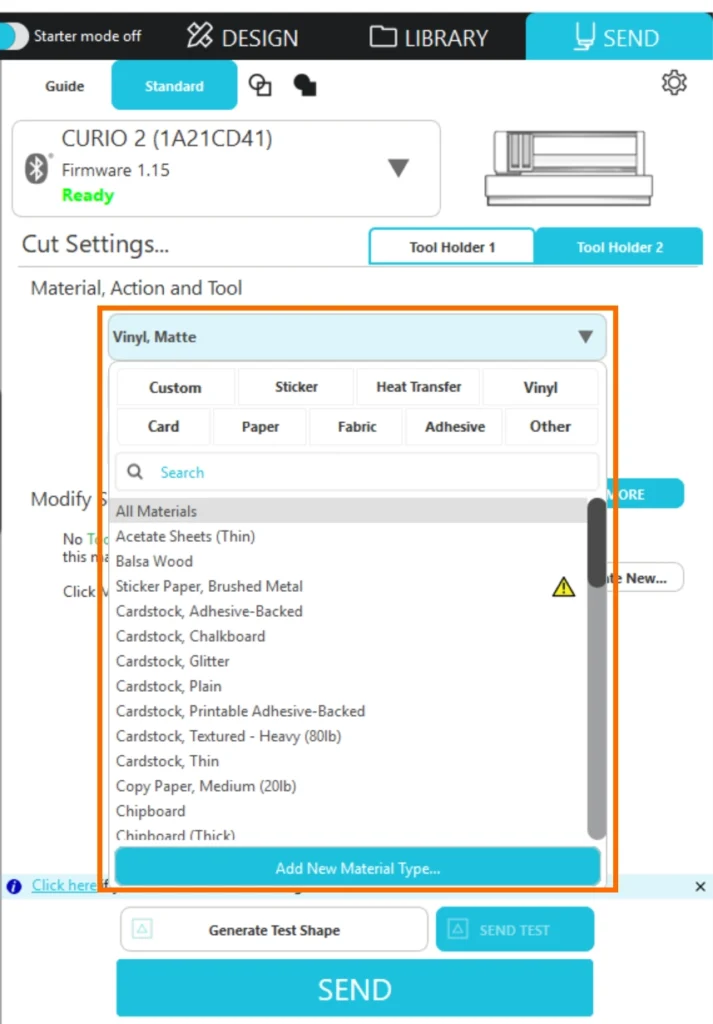The height and width of the screenshot is (1024, 713).
Task: Click the overlapping outline shapes icon
Action: click(260, 86)
